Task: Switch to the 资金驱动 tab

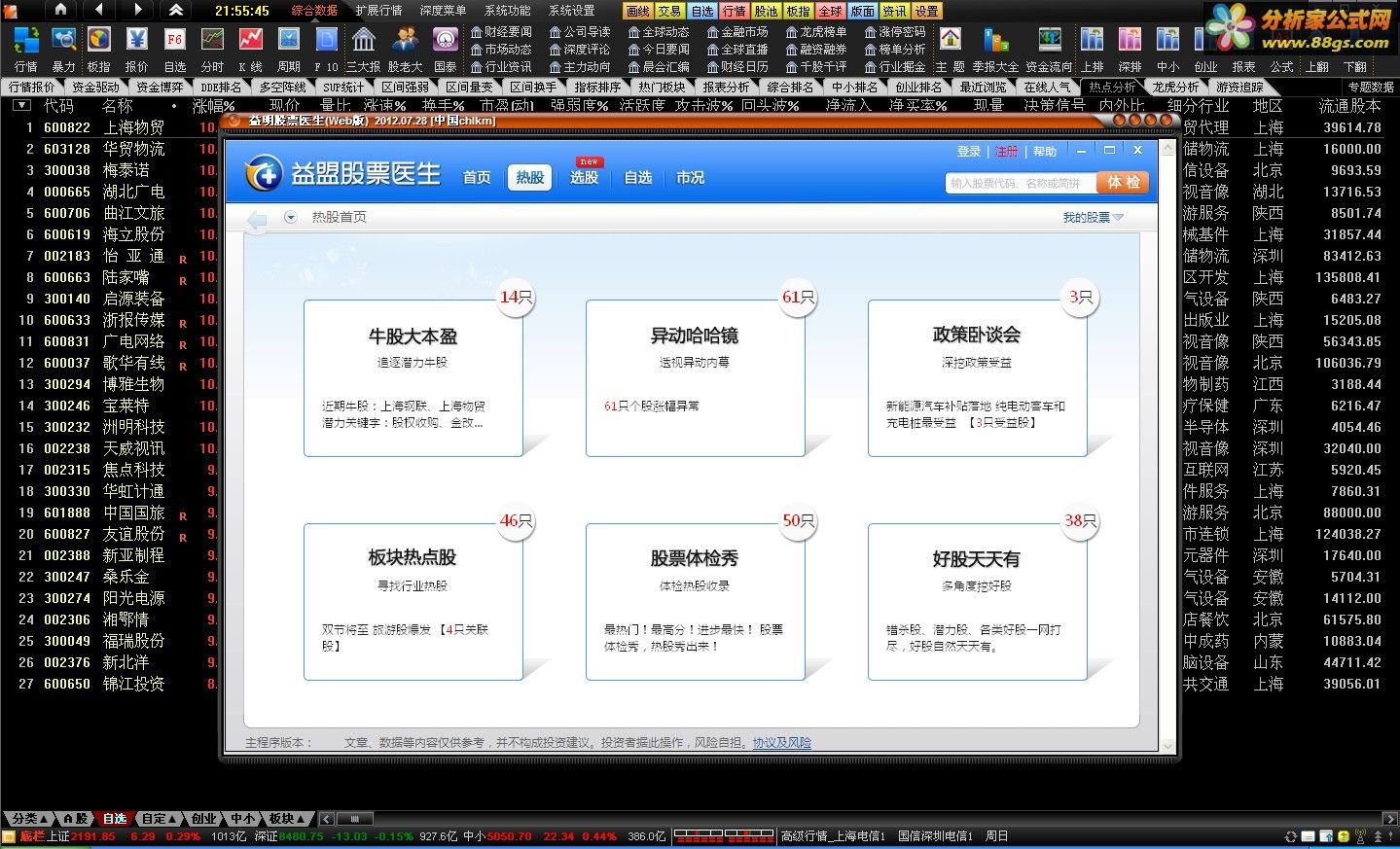Action: [94, 87]
